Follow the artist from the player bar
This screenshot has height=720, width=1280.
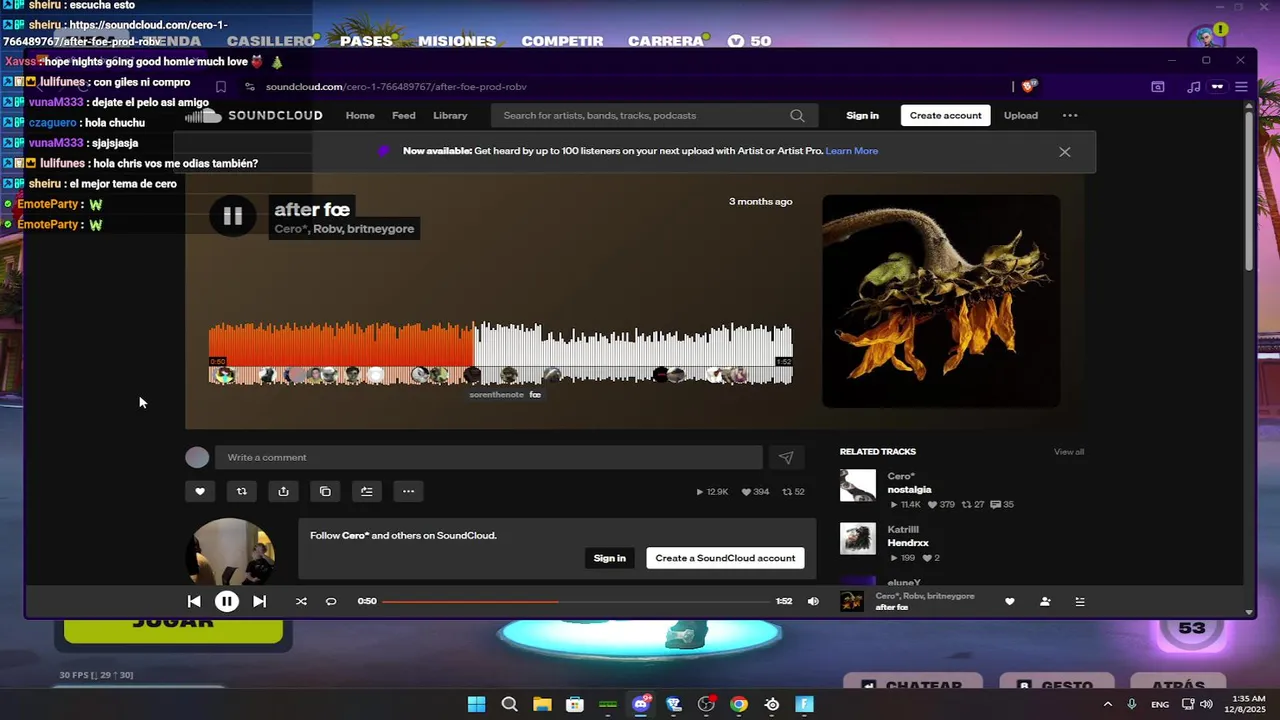coord(1045,601)
